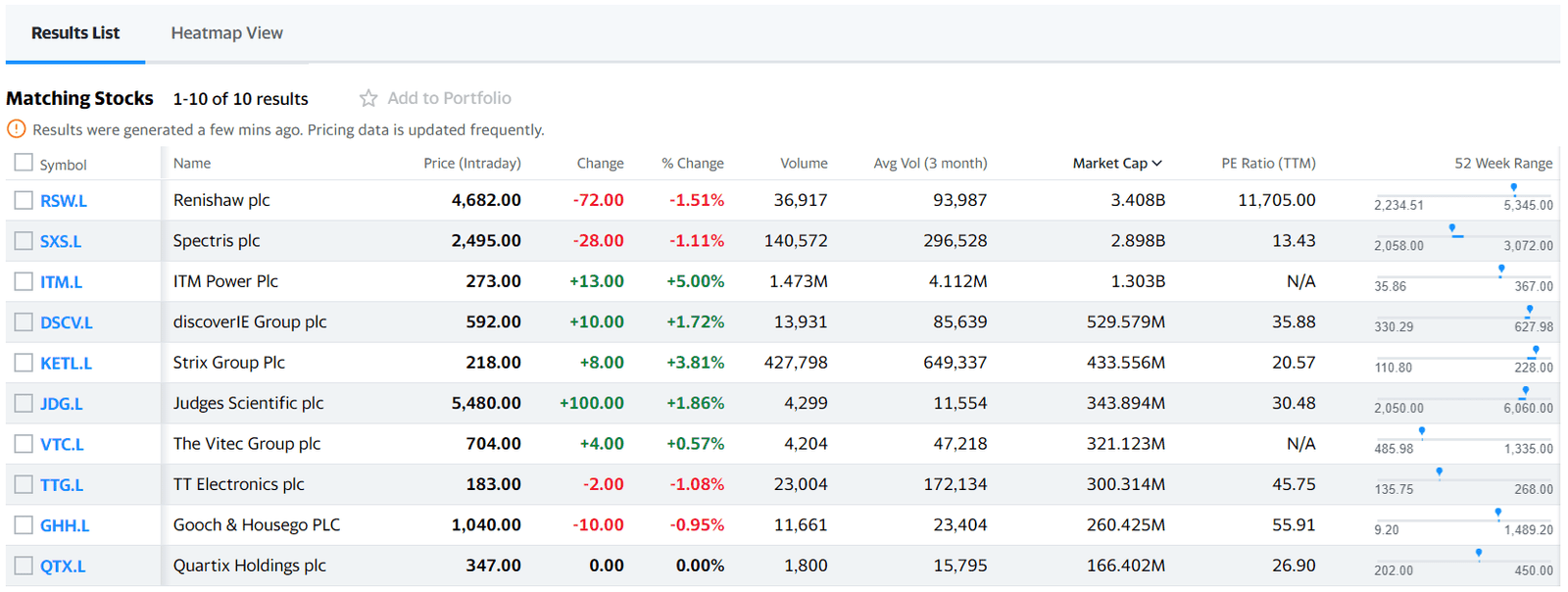Click the TT Electronics range marker
The image size is (1568, 592).
coord(1439,472)
